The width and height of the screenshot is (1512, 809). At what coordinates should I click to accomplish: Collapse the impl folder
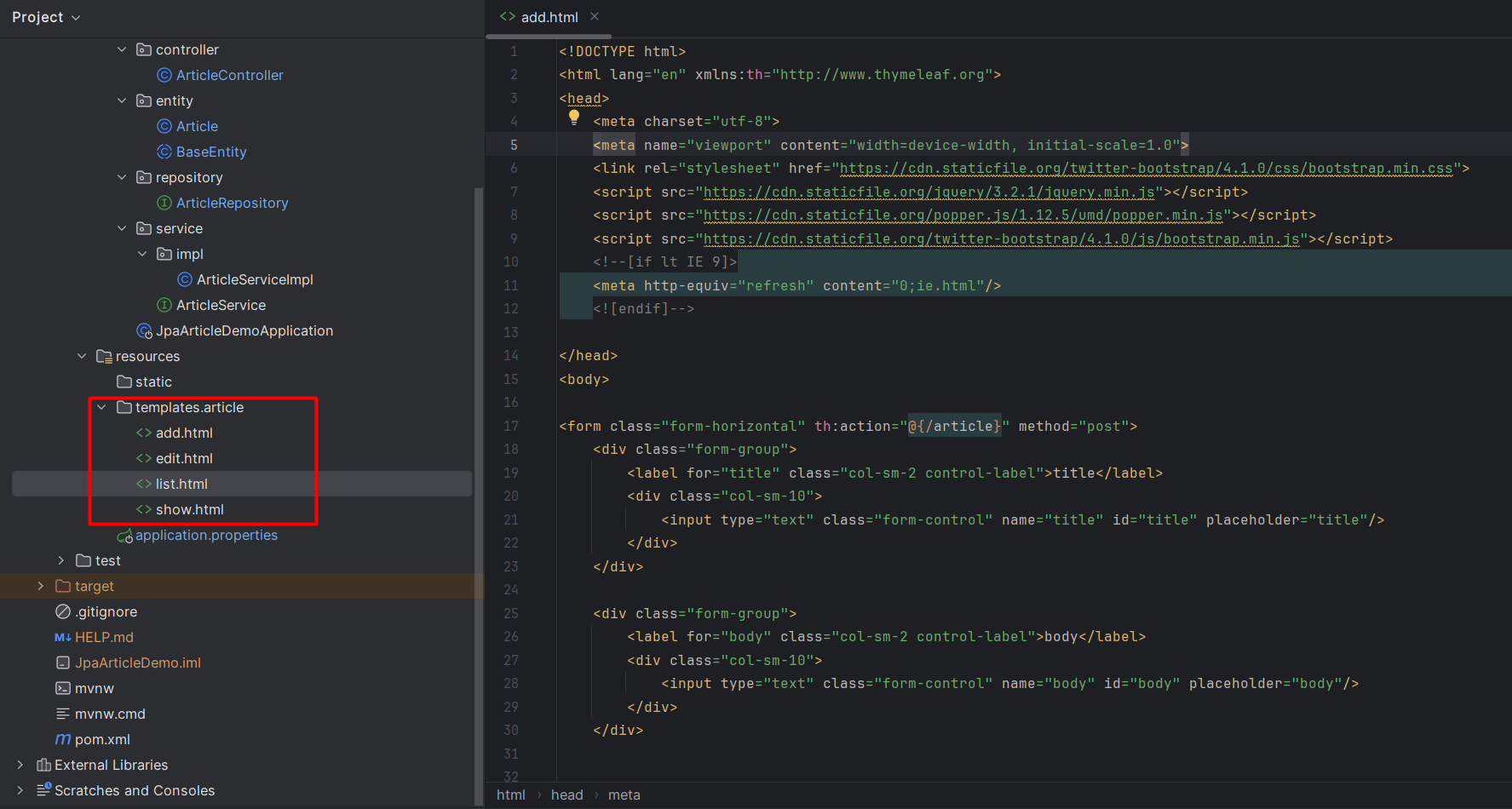point(142,254)
